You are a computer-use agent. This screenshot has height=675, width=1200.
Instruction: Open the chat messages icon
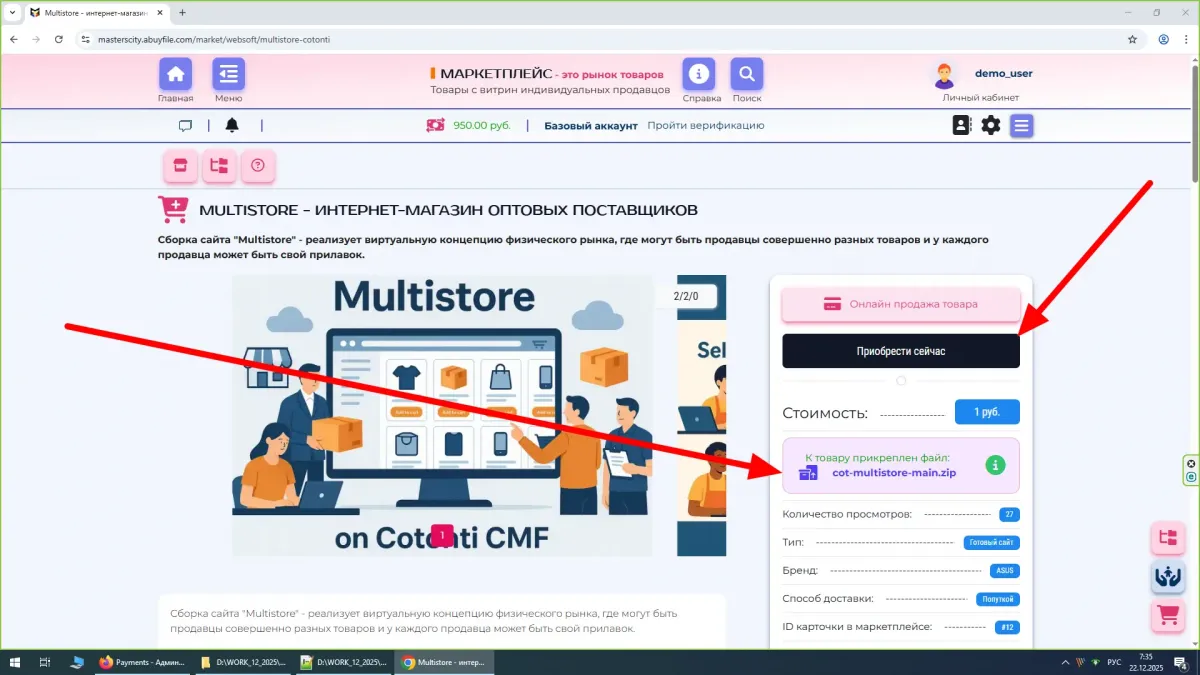[x=185, y=126]
